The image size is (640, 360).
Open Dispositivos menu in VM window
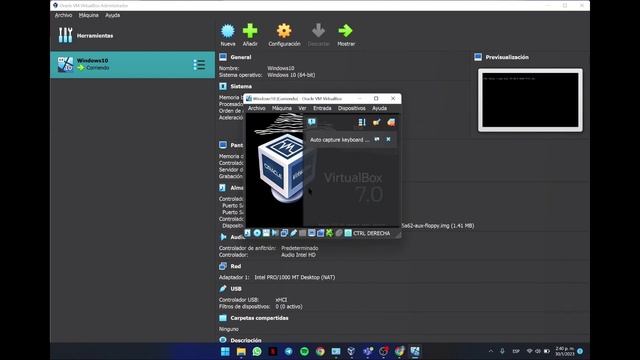coord(351,108)
